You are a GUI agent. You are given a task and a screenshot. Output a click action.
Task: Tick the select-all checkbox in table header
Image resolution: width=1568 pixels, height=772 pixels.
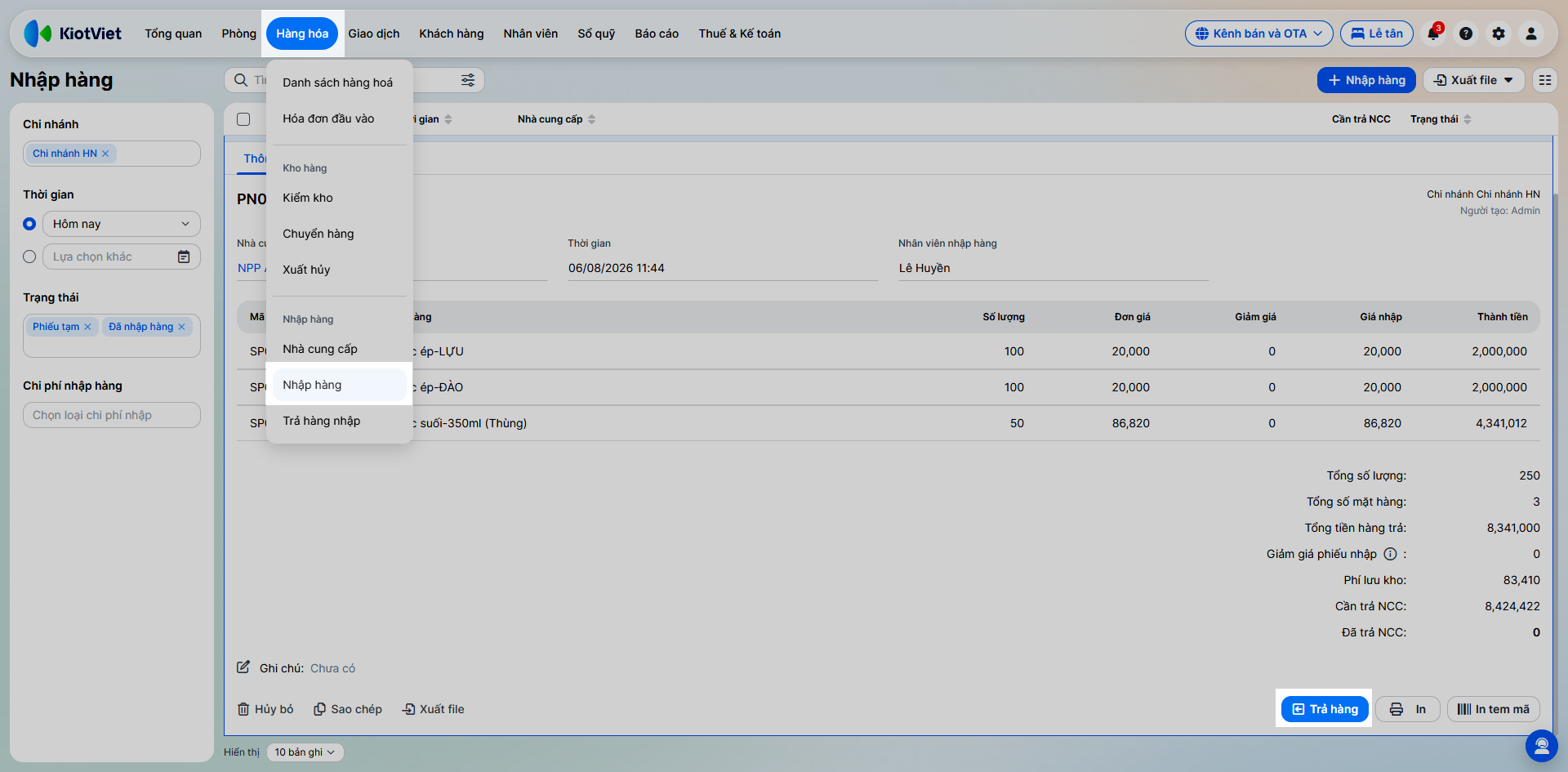point(243,119)
